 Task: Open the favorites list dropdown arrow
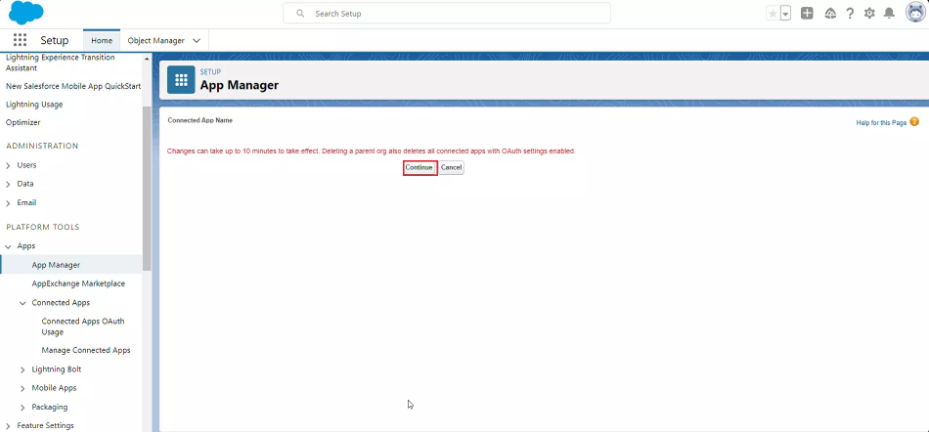click(x=786, y=13)
